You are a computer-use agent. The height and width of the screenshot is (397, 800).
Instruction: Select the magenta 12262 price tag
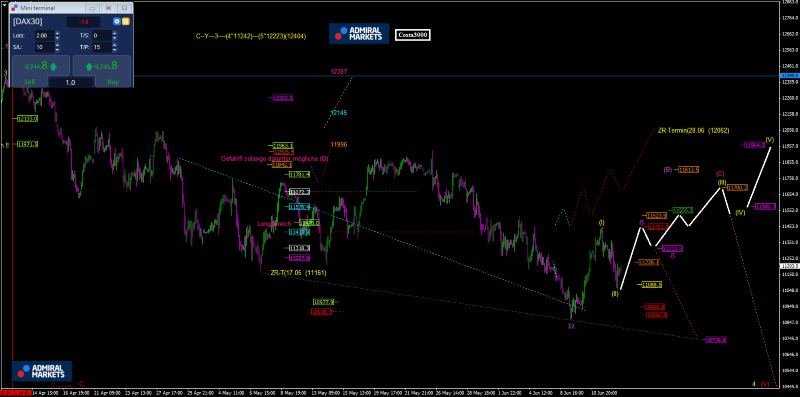(283, 97)
